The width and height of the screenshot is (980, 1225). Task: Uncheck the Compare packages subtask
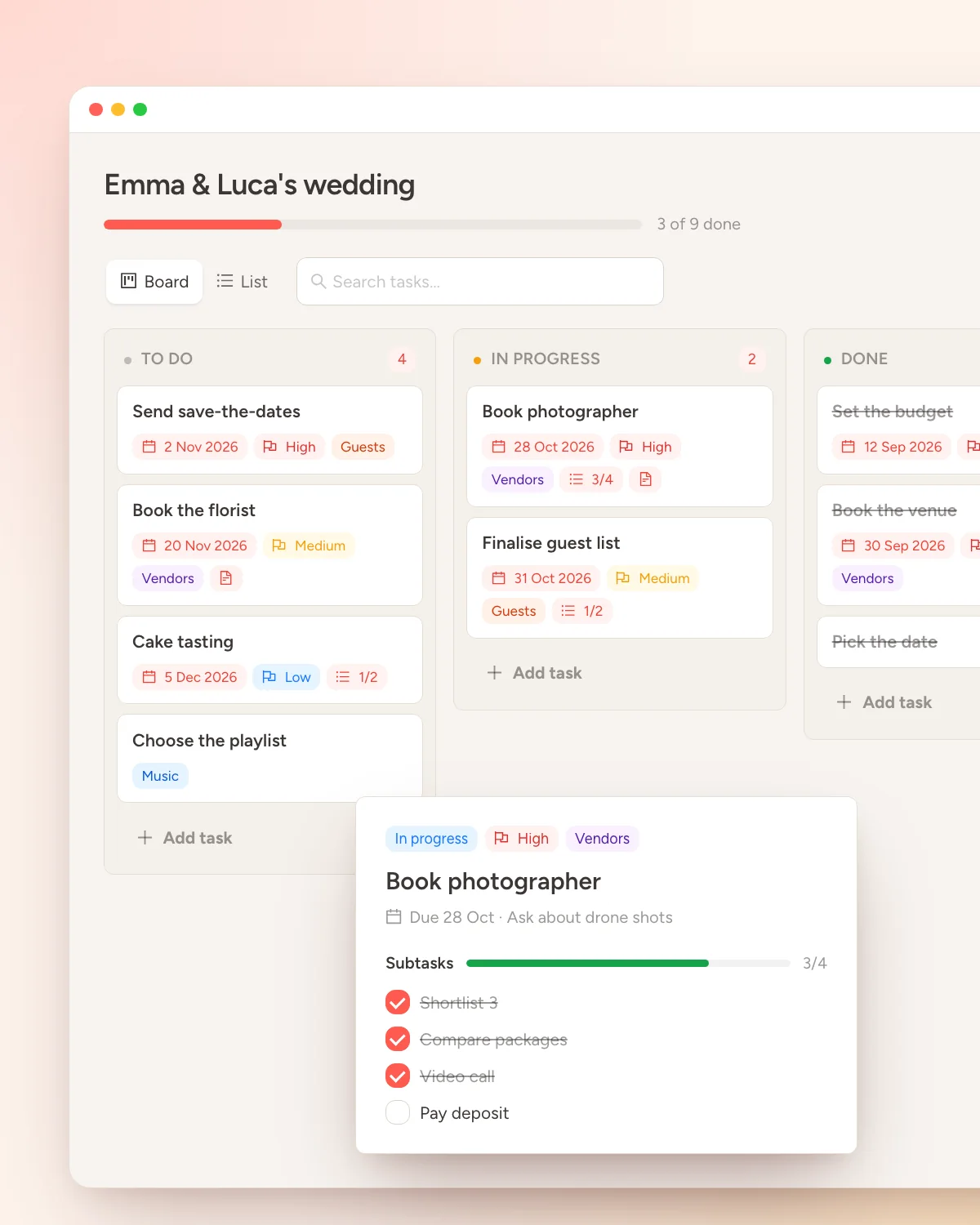coord(398,1039)
